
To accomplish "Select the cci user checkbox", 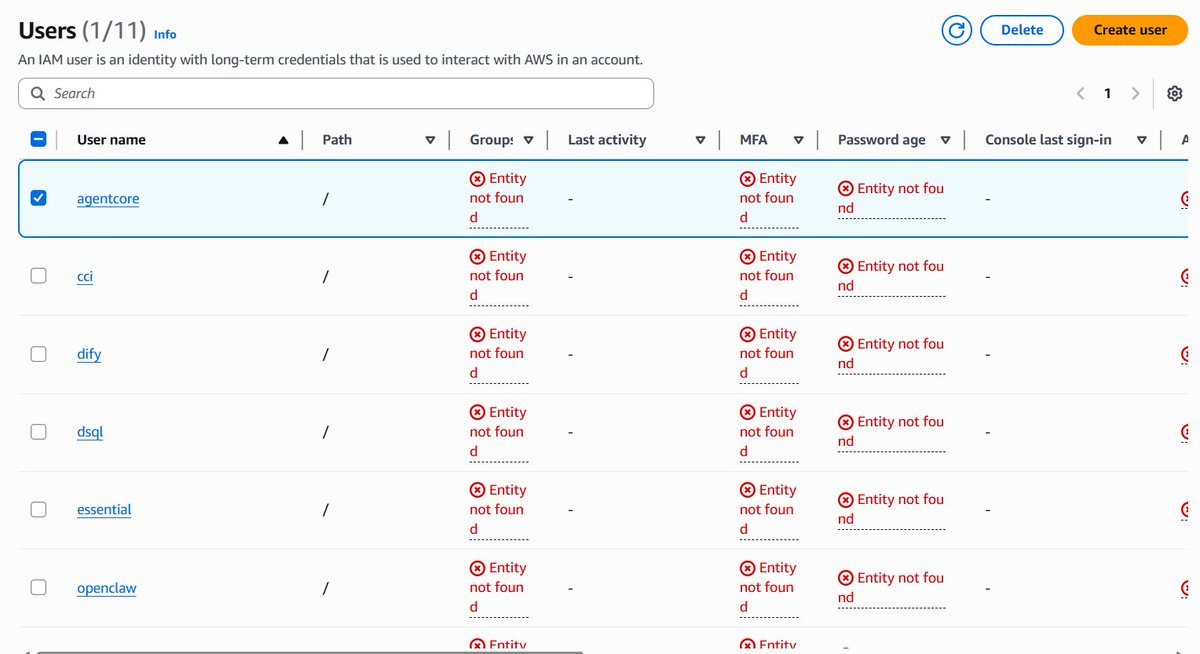I will [38, 276].
